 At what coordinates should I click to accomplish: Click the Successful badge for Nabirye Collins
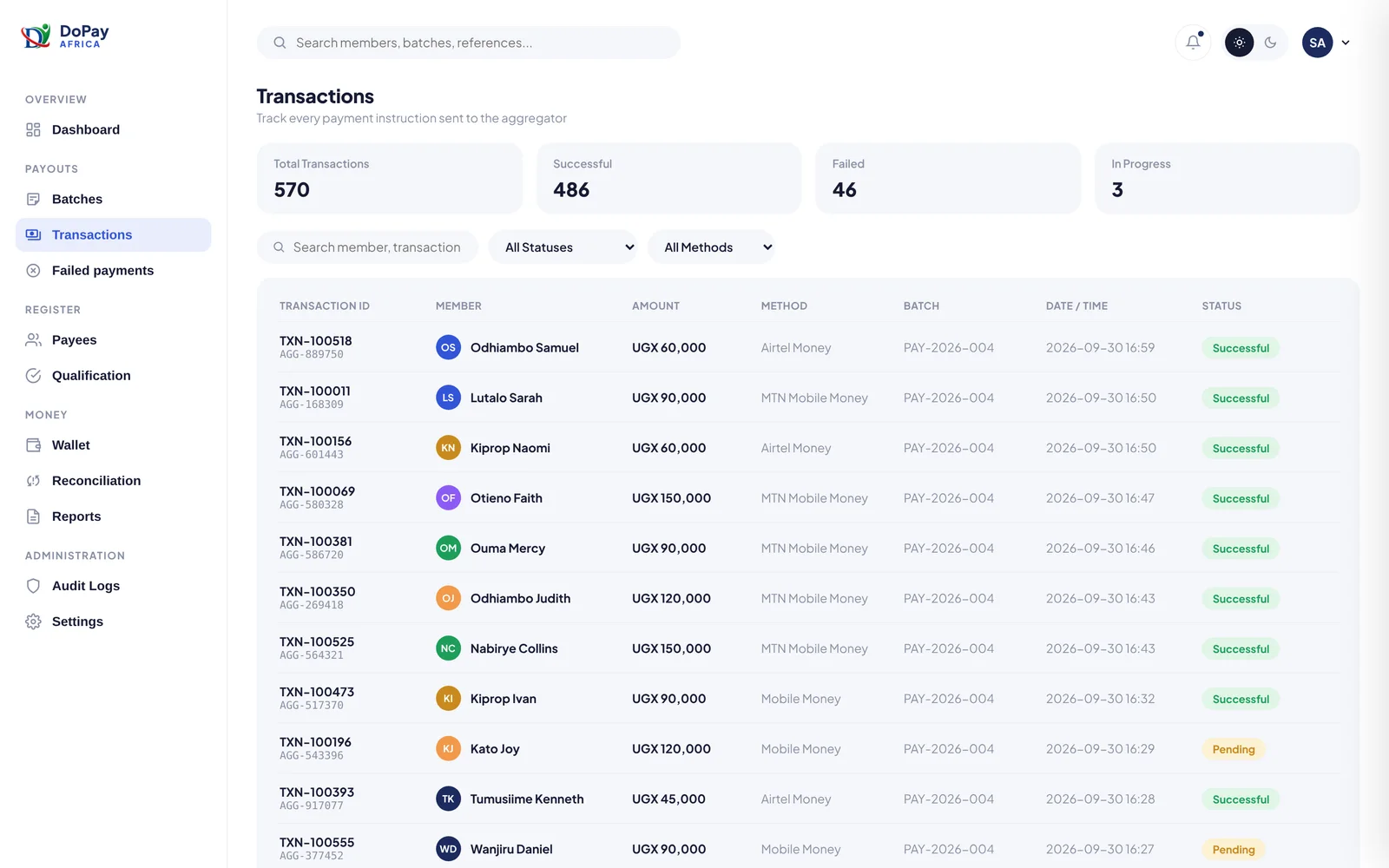pyautogui.click(x=1241, y=648)
